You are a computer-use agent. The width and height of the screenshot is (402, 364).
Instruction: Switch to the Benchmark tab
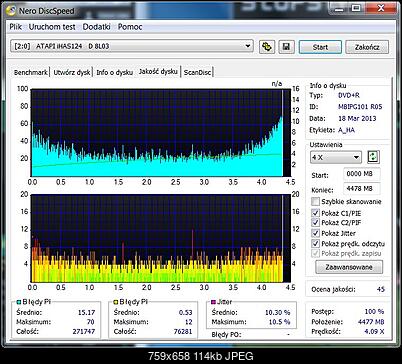tap(31, 72)
